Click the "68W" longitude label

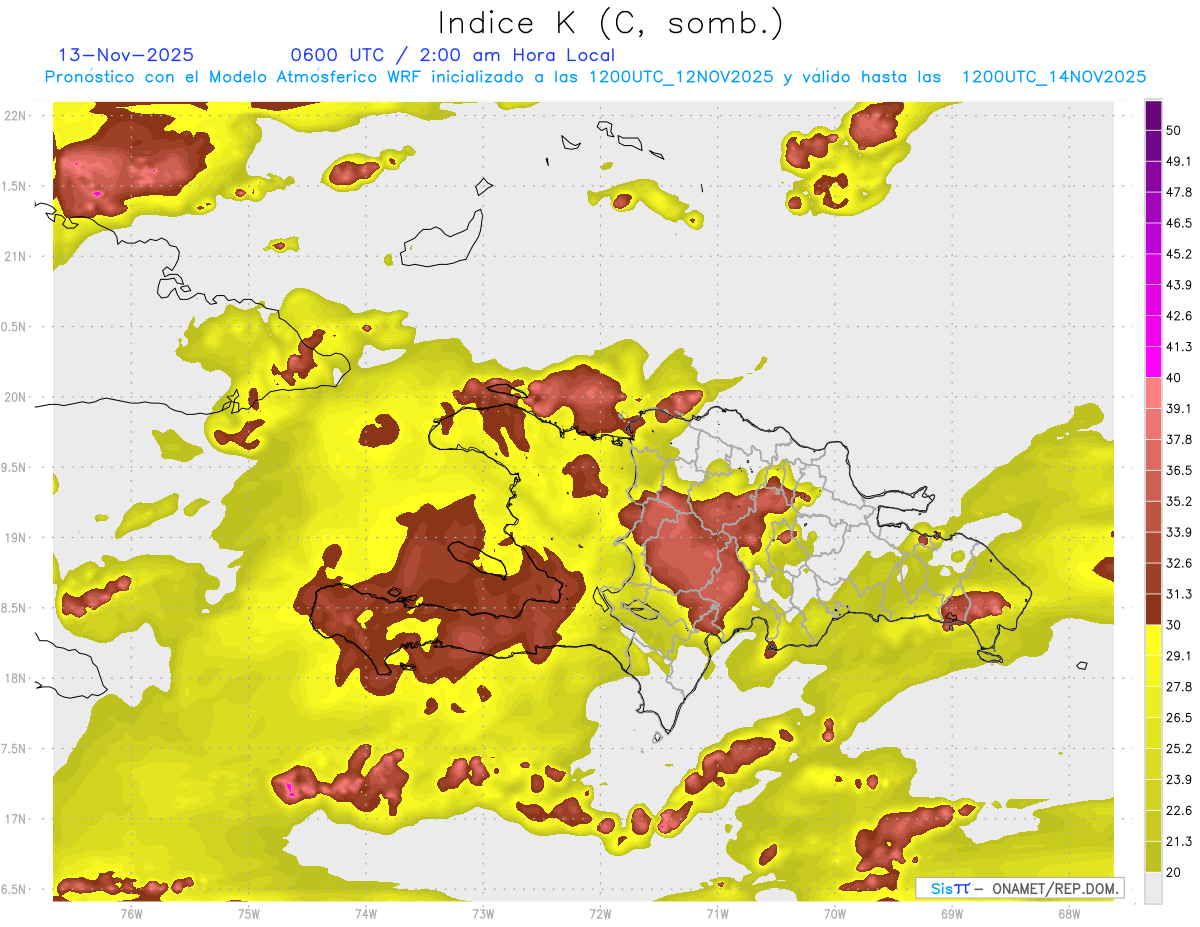(1068, 913)
